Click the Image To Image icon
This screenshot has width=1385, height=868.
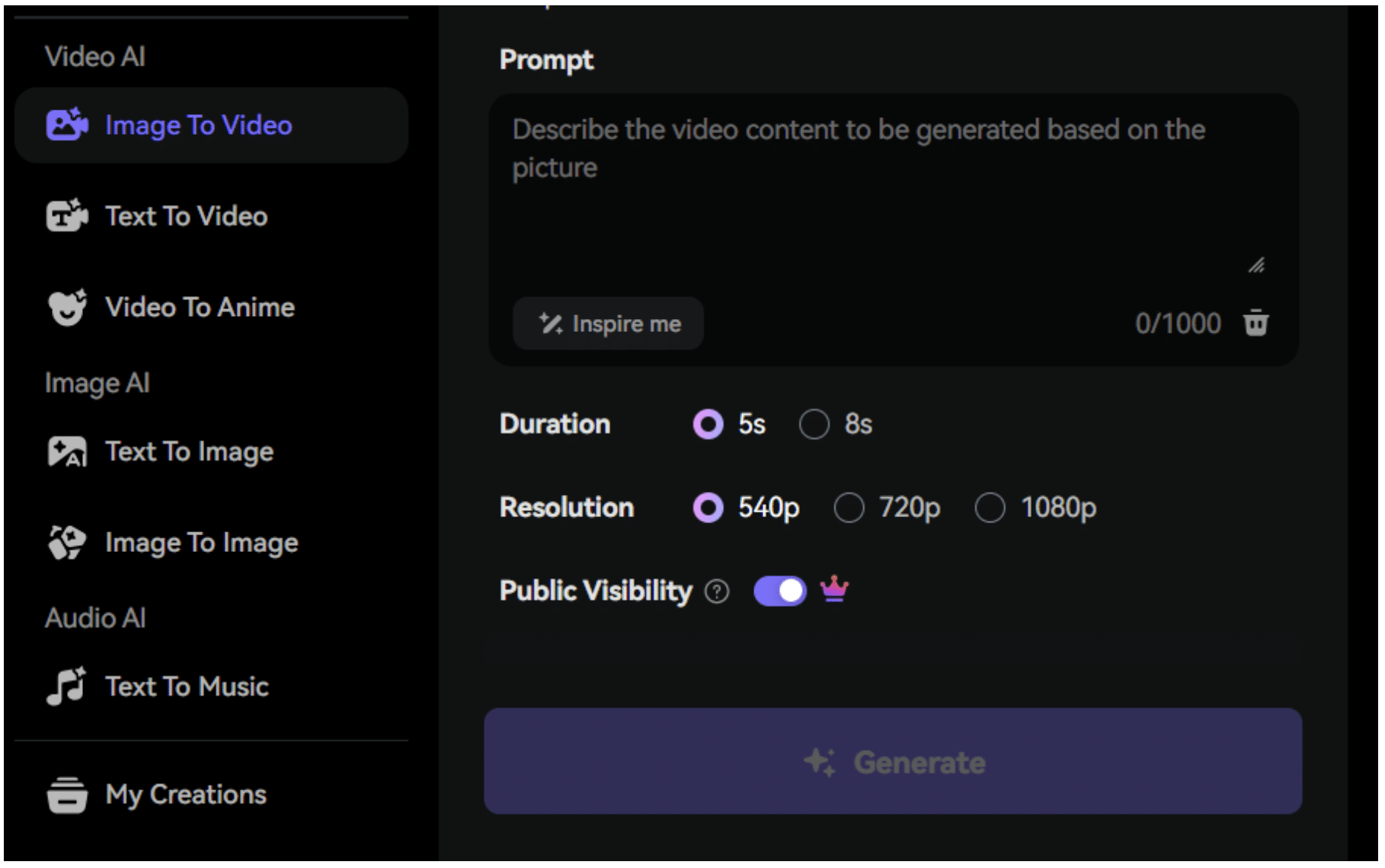click(x=67, y=542)
